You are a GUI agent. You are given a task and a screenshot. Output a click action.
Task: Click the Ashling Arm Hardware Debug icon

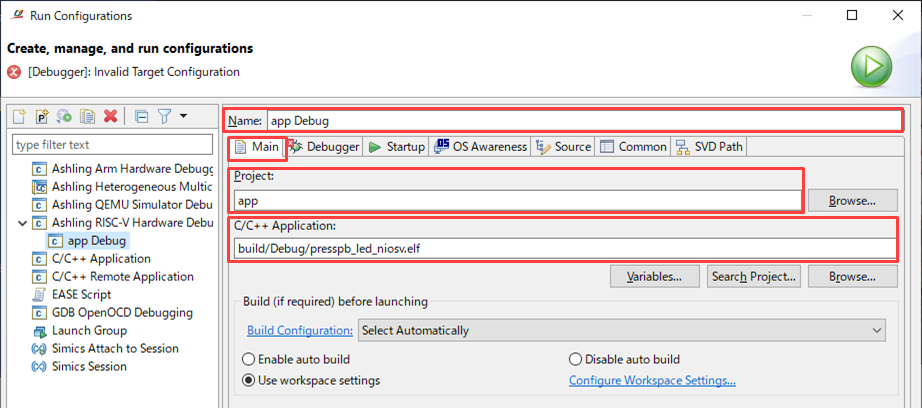tap(39, 169)
